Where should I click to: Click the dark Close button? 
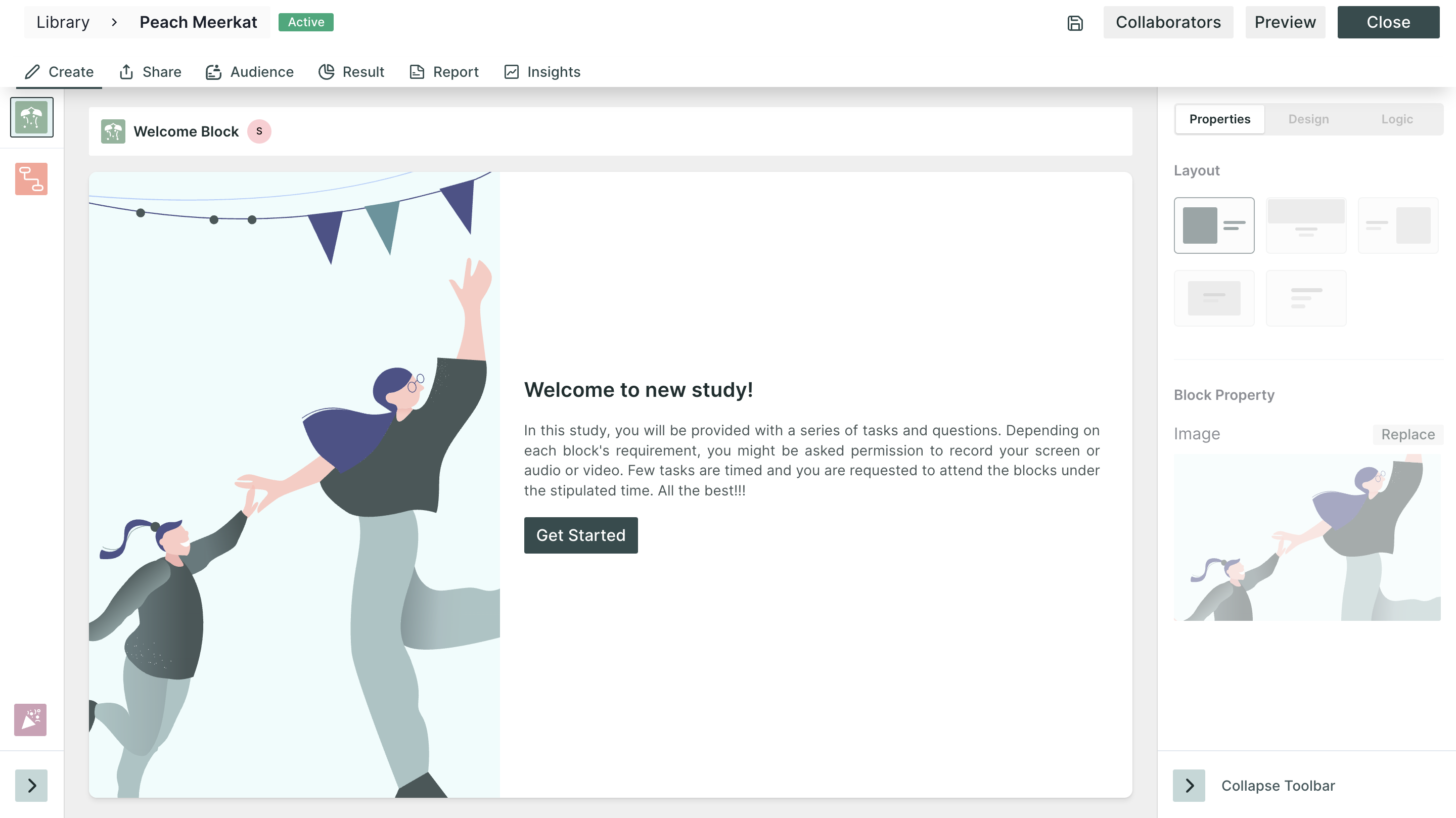pos(1388,22)
